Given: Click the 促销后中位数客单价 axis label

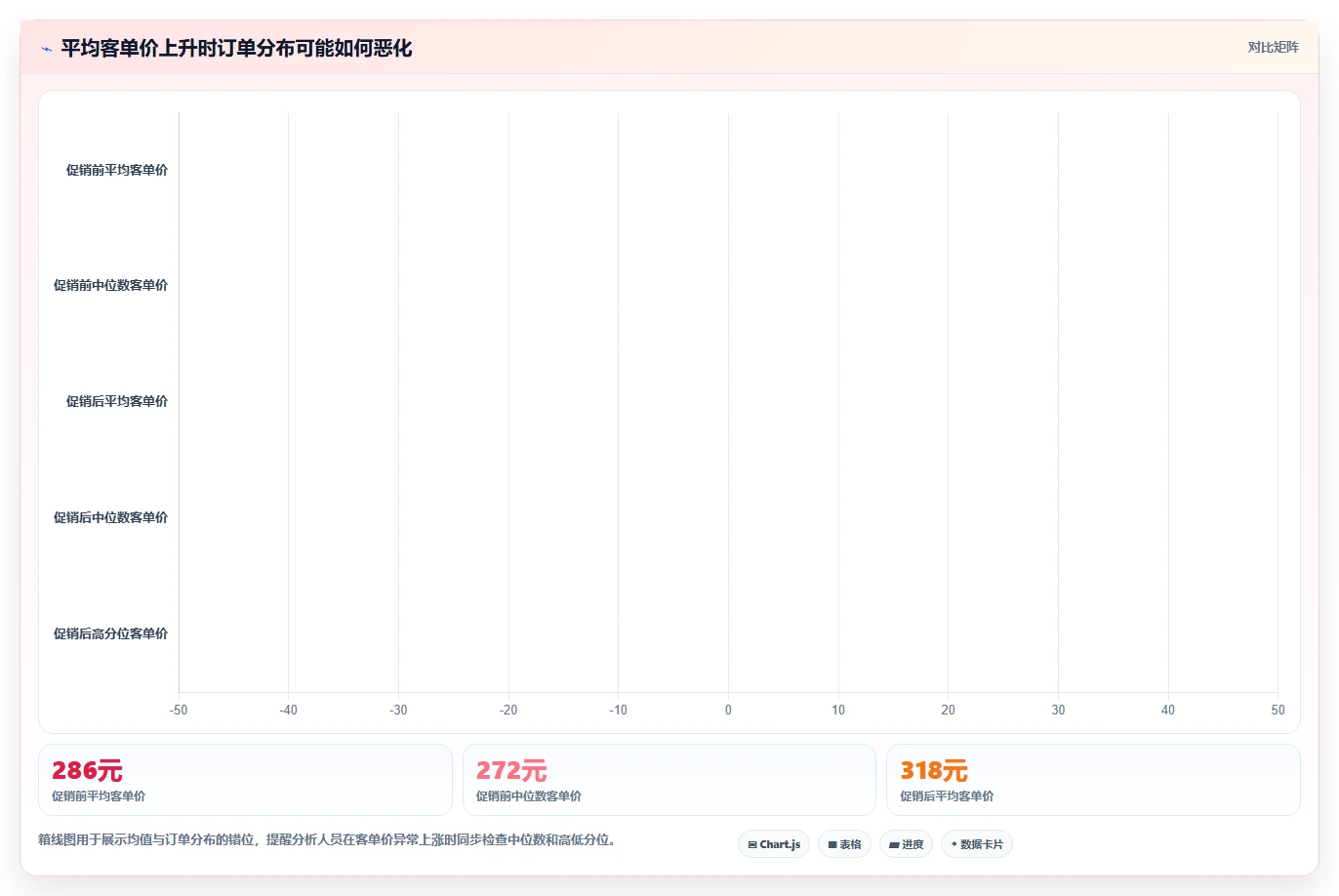Looking at the screenshot, I should pyautogui.click(x=110, y=517).
